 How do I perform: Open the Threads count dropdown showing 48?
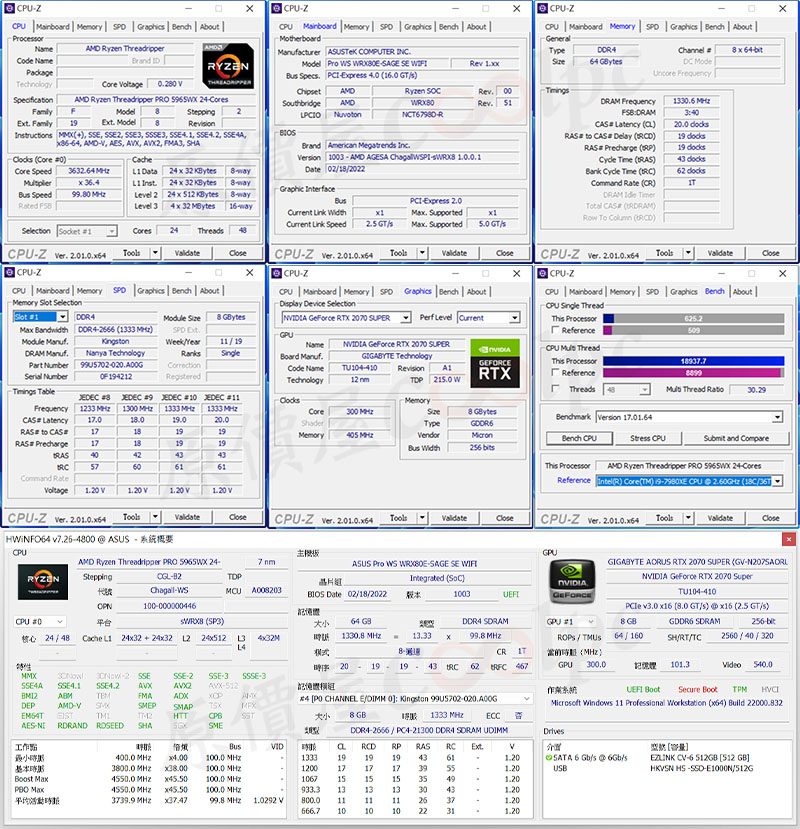(x=644, y=390)
